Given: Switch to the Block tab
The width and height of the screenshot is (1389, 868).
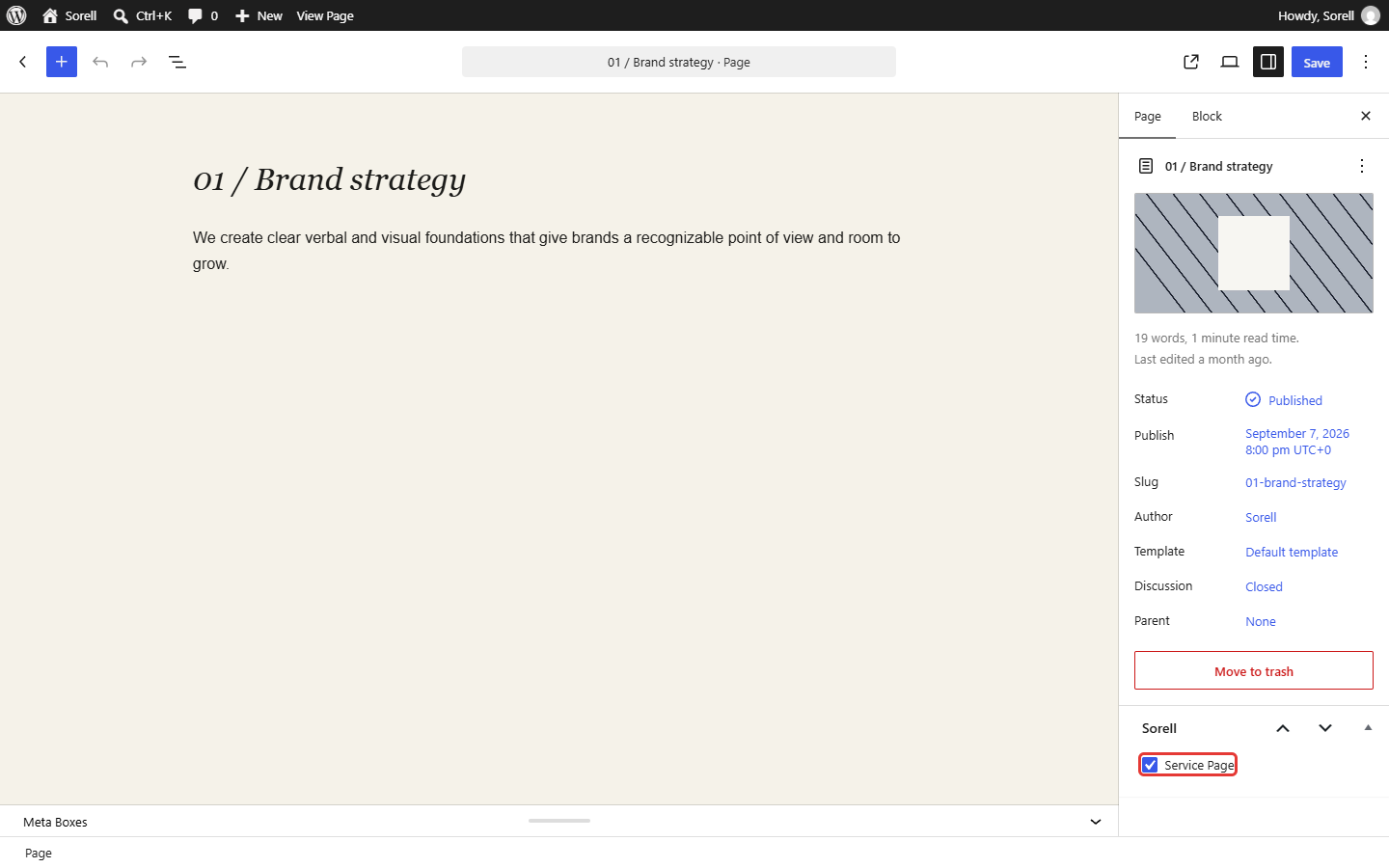Looking at the screenshot, I should coord(1207,117).
